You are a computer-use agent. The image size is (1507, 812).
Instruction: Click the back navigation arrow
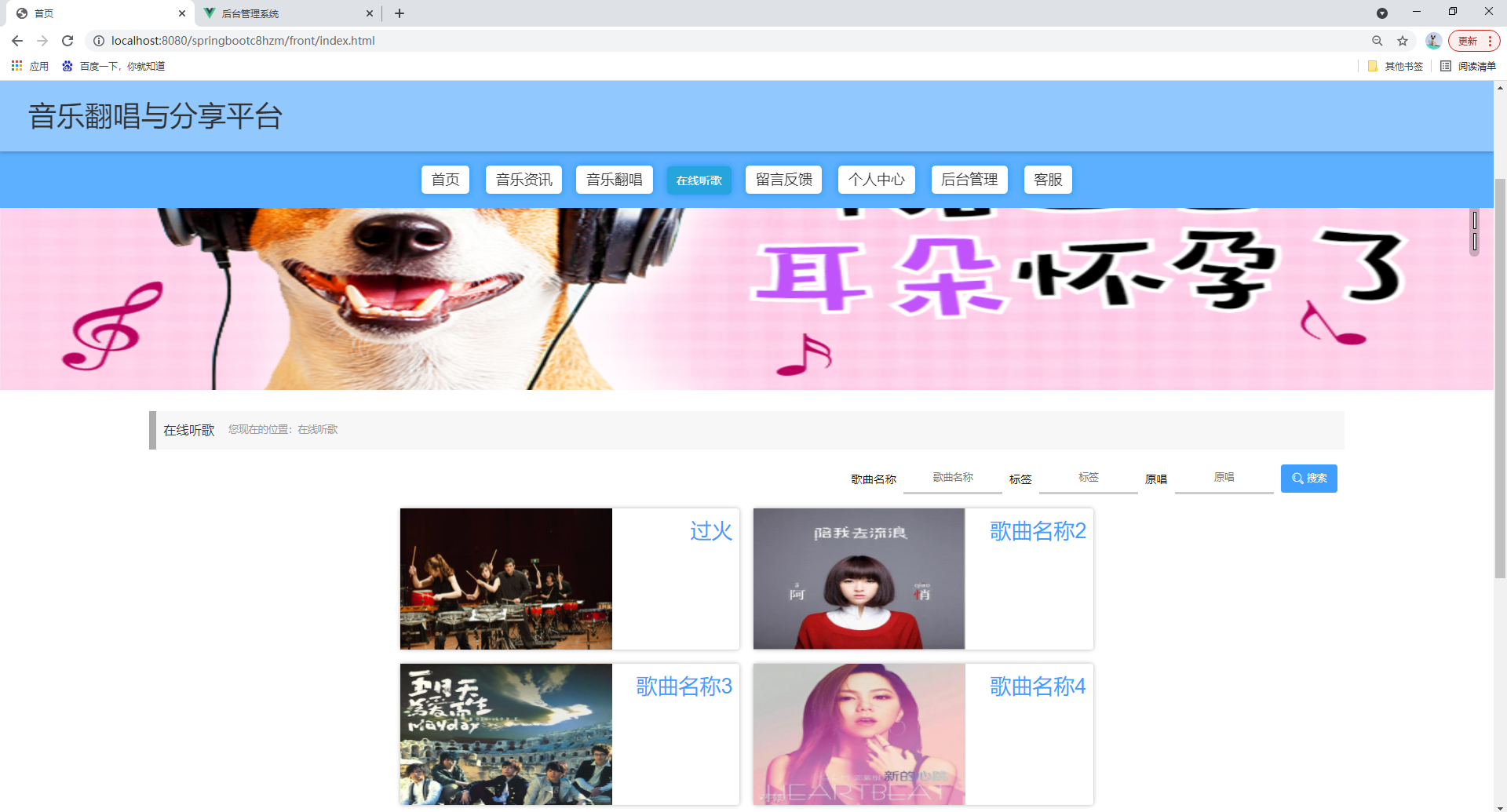(x=16, y=40)
